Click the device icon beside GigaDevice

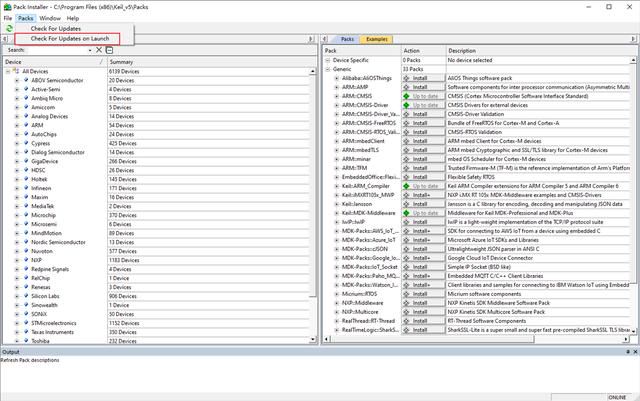pyautogui.click(x=26, y=161)
